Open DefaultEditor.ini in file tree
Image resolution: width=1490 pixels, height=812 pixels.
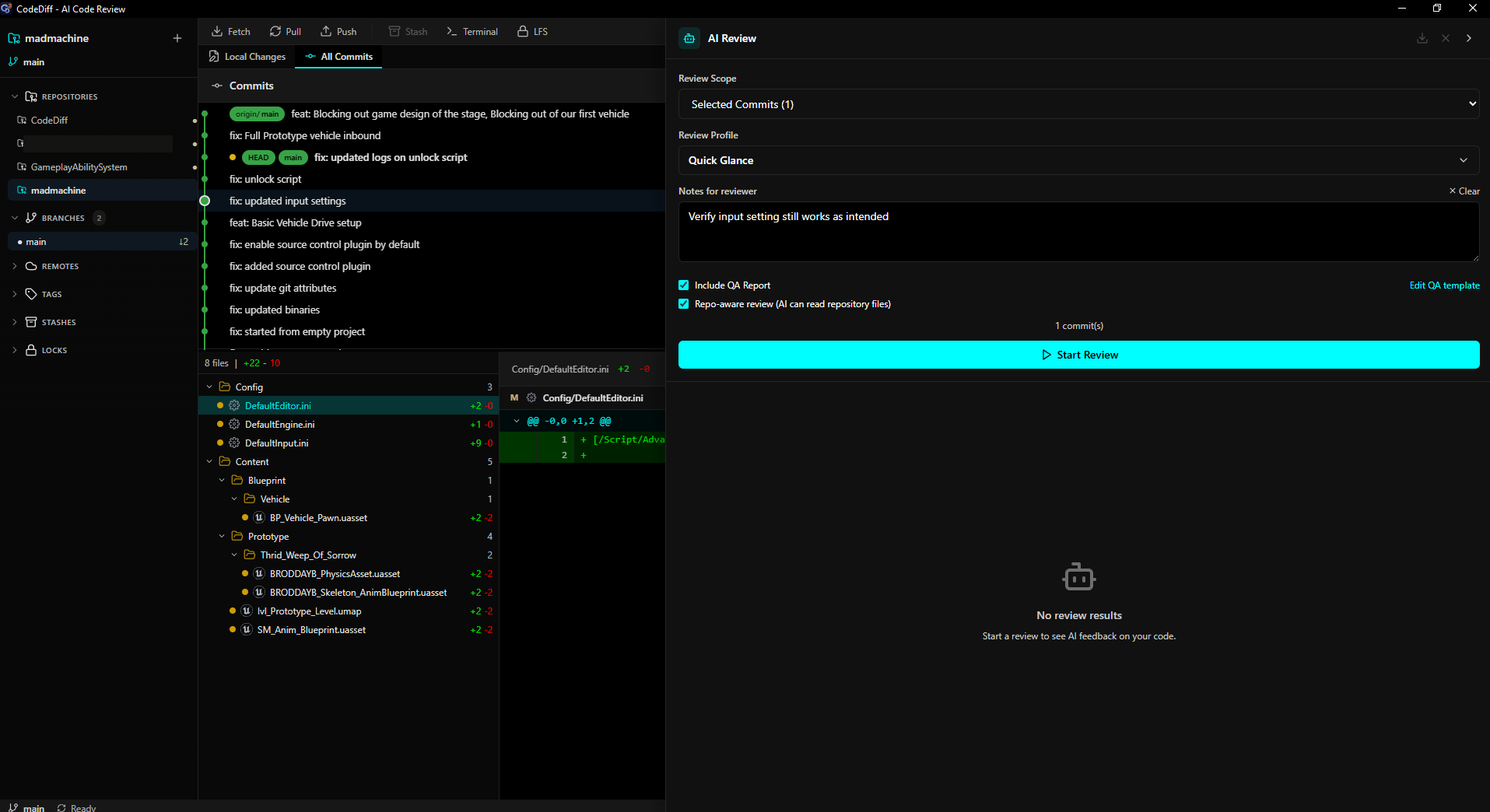[x=349, y=405]
